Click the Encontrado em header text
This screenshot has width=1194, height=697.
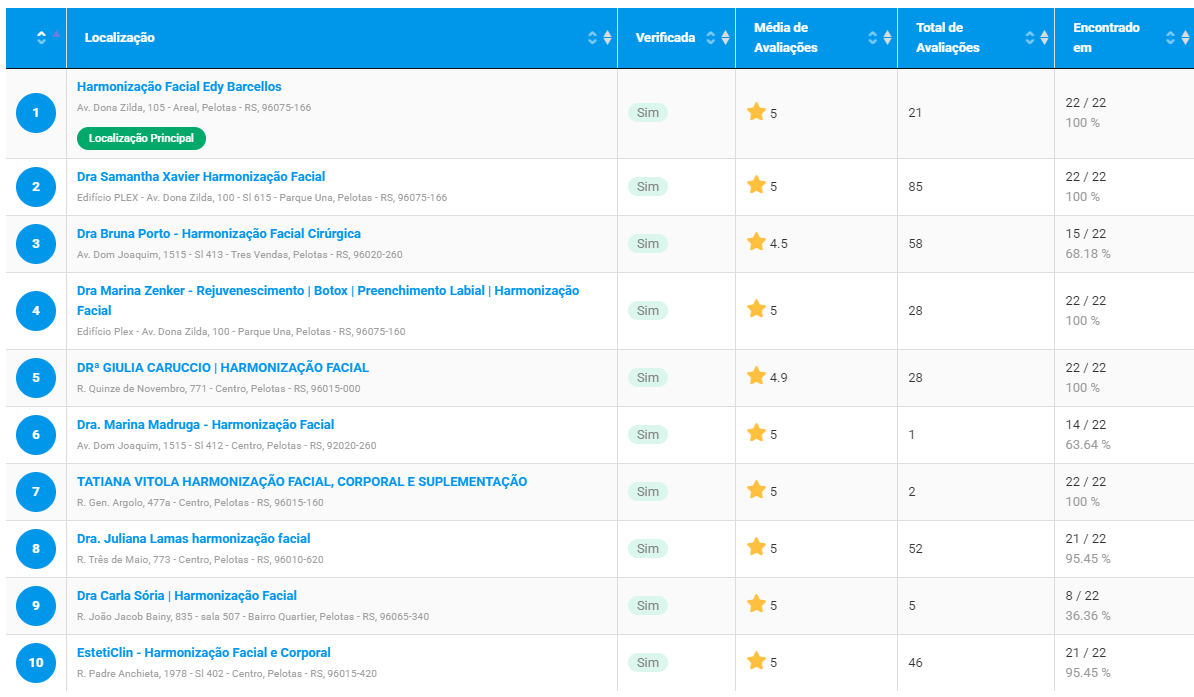1106,37
